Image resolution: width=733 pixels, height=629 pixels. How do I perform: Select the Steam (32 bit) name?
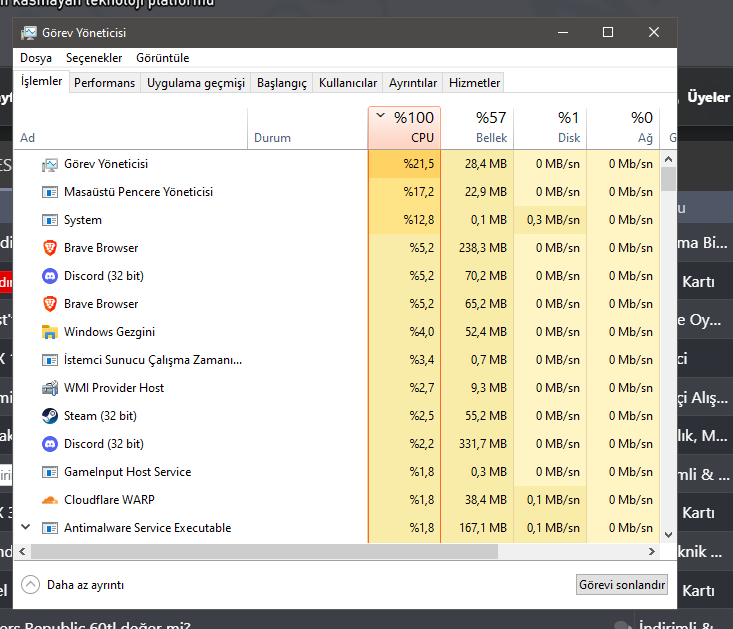pos(101,416)
